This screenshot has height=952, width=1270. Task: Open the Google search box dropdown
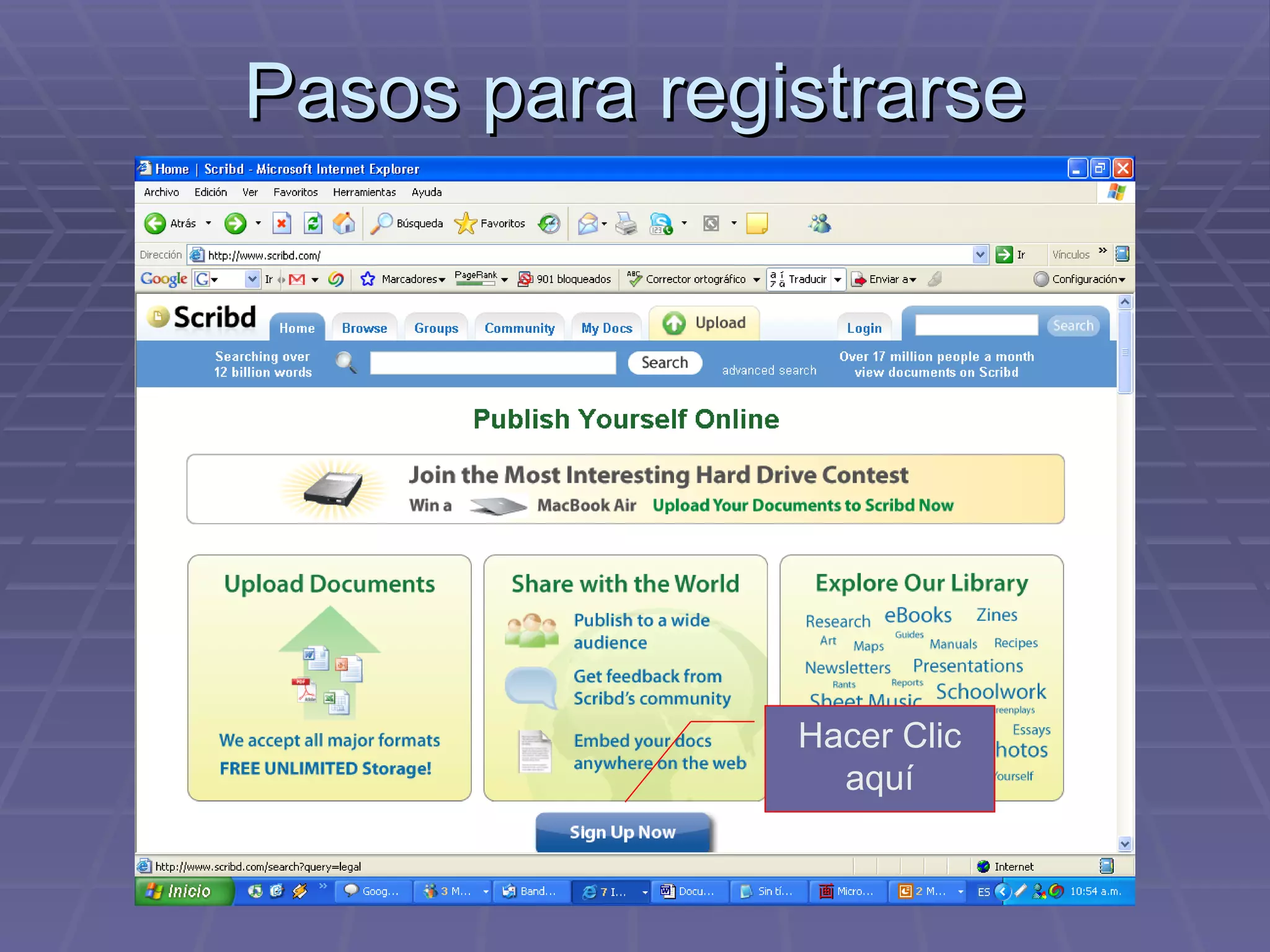252,279
